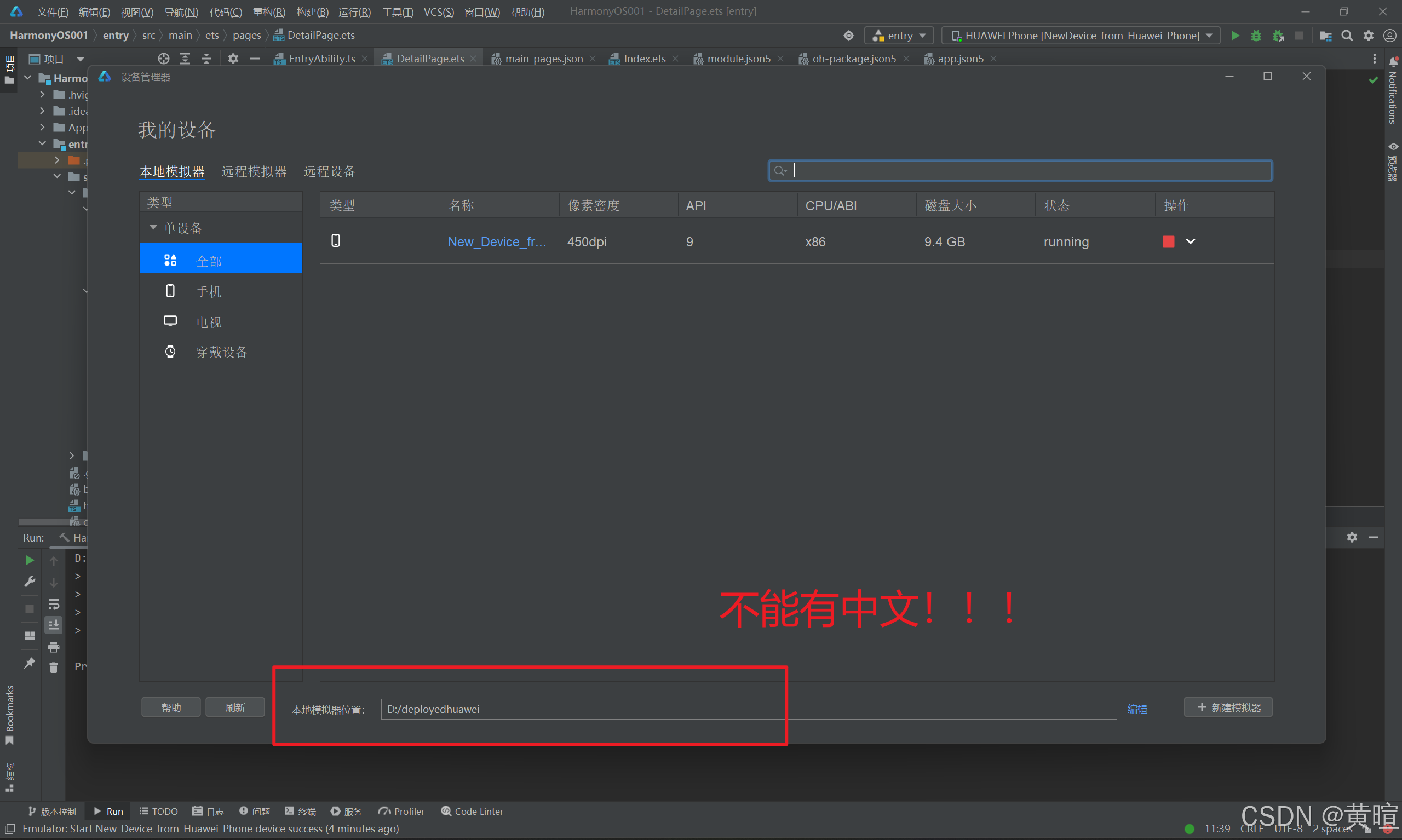This screenshot has height=840, width=1402.
Task: Click the attach debugger icon in toolbar
Action: pos(1278,36)
